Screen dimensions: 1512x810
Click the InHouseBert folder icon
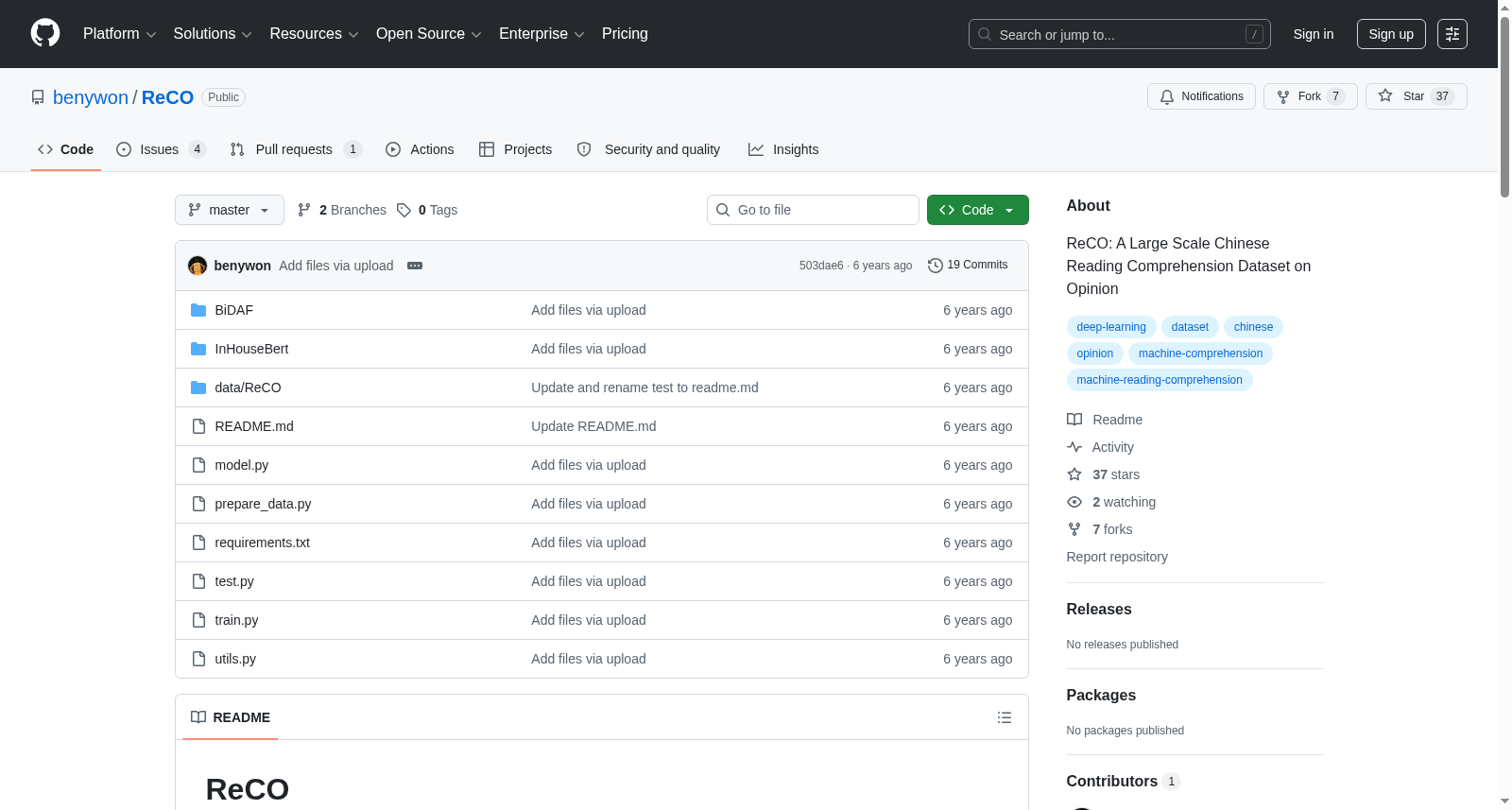click(198, 349)
